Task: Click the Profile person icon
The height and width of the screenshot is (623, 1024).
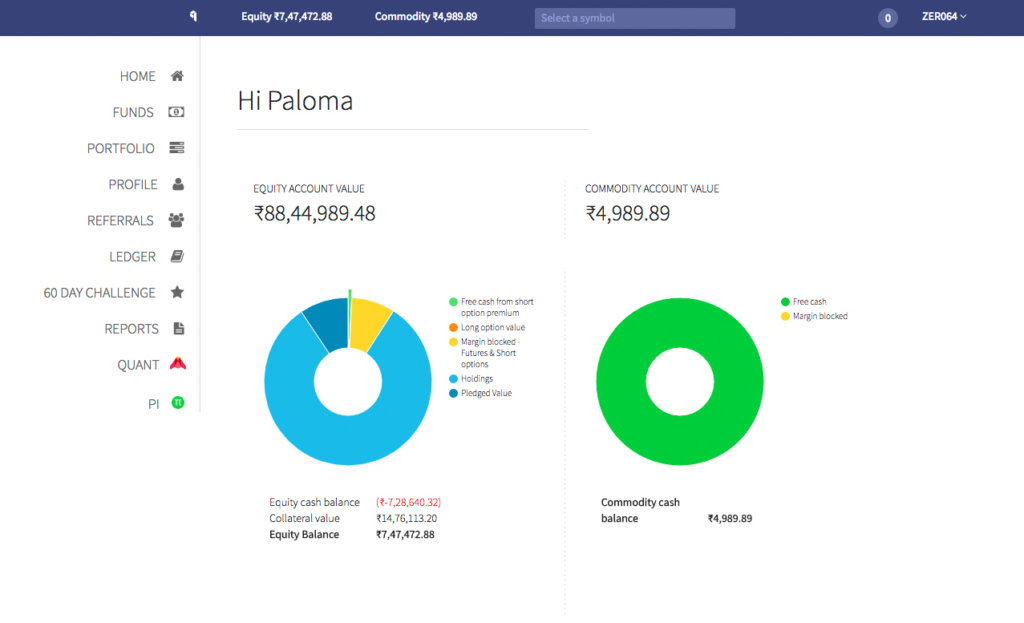Action: coord(178,184)
